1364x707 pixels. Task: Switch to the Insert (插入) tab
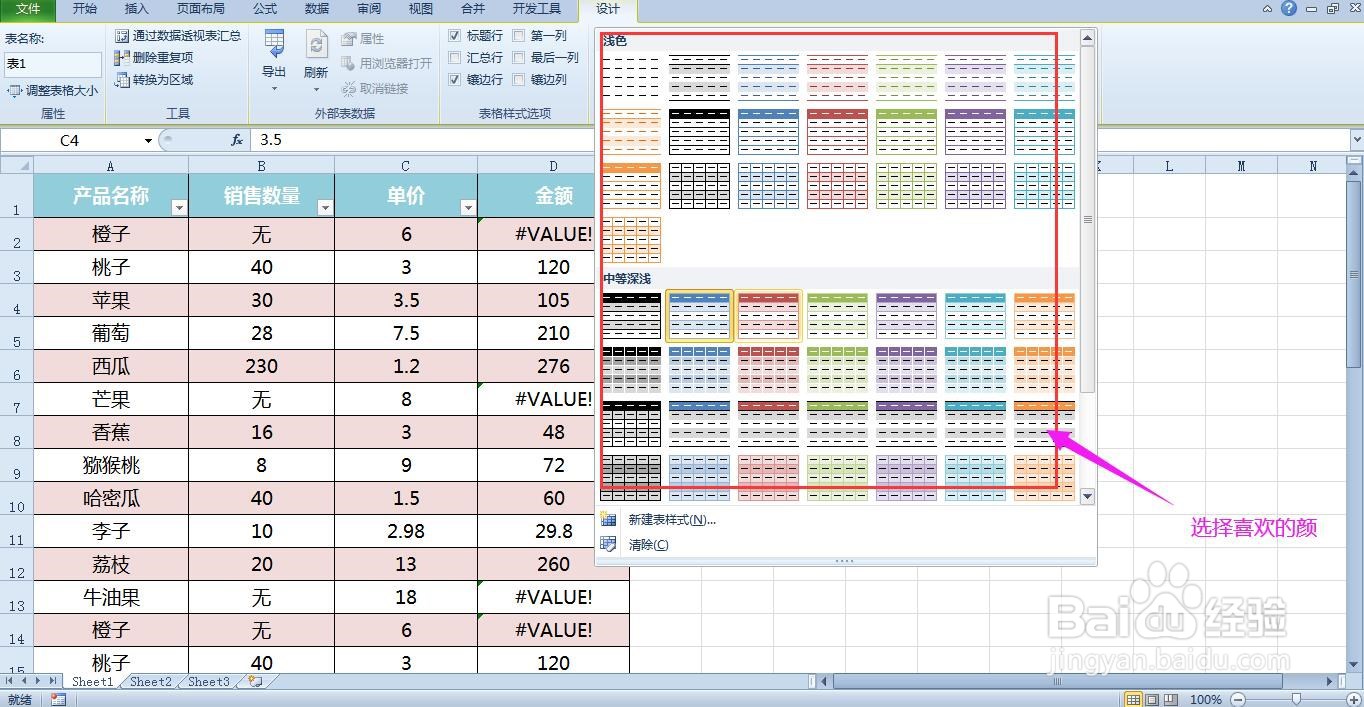click(136, 9)
